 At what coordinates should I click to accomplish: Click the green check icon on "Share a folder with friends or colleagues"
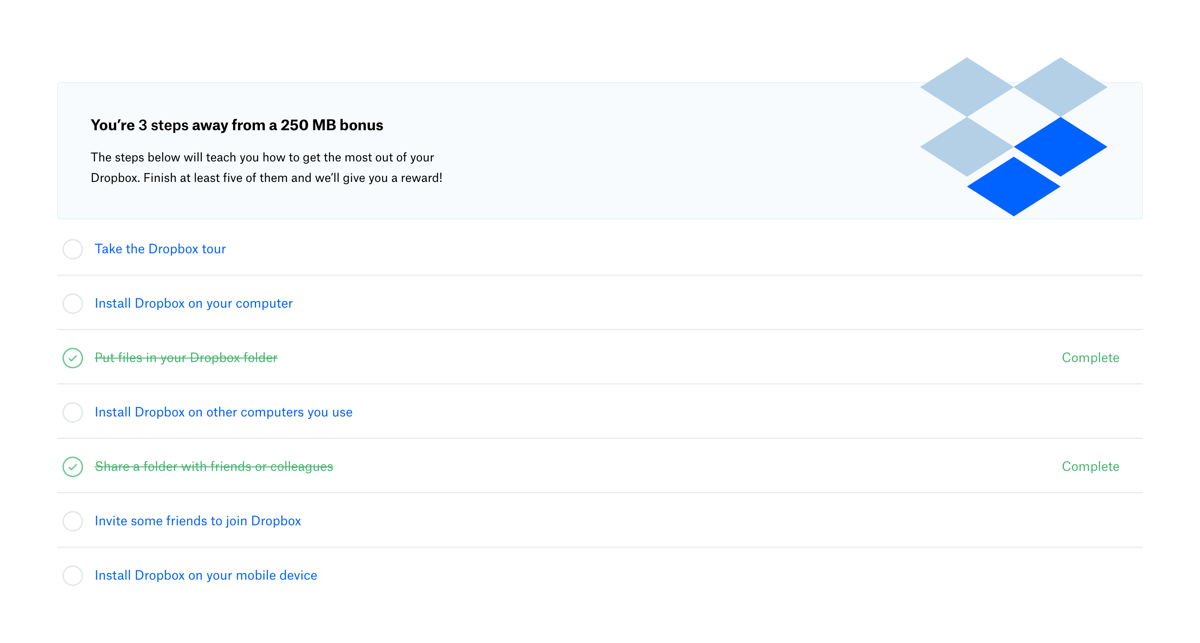pyautogui.click(x=72, y=466)
